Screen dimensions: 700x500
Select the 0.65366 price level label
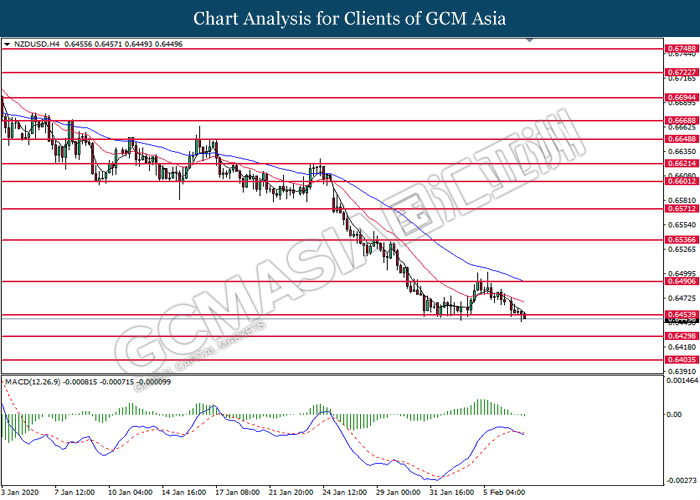(680, 241)
